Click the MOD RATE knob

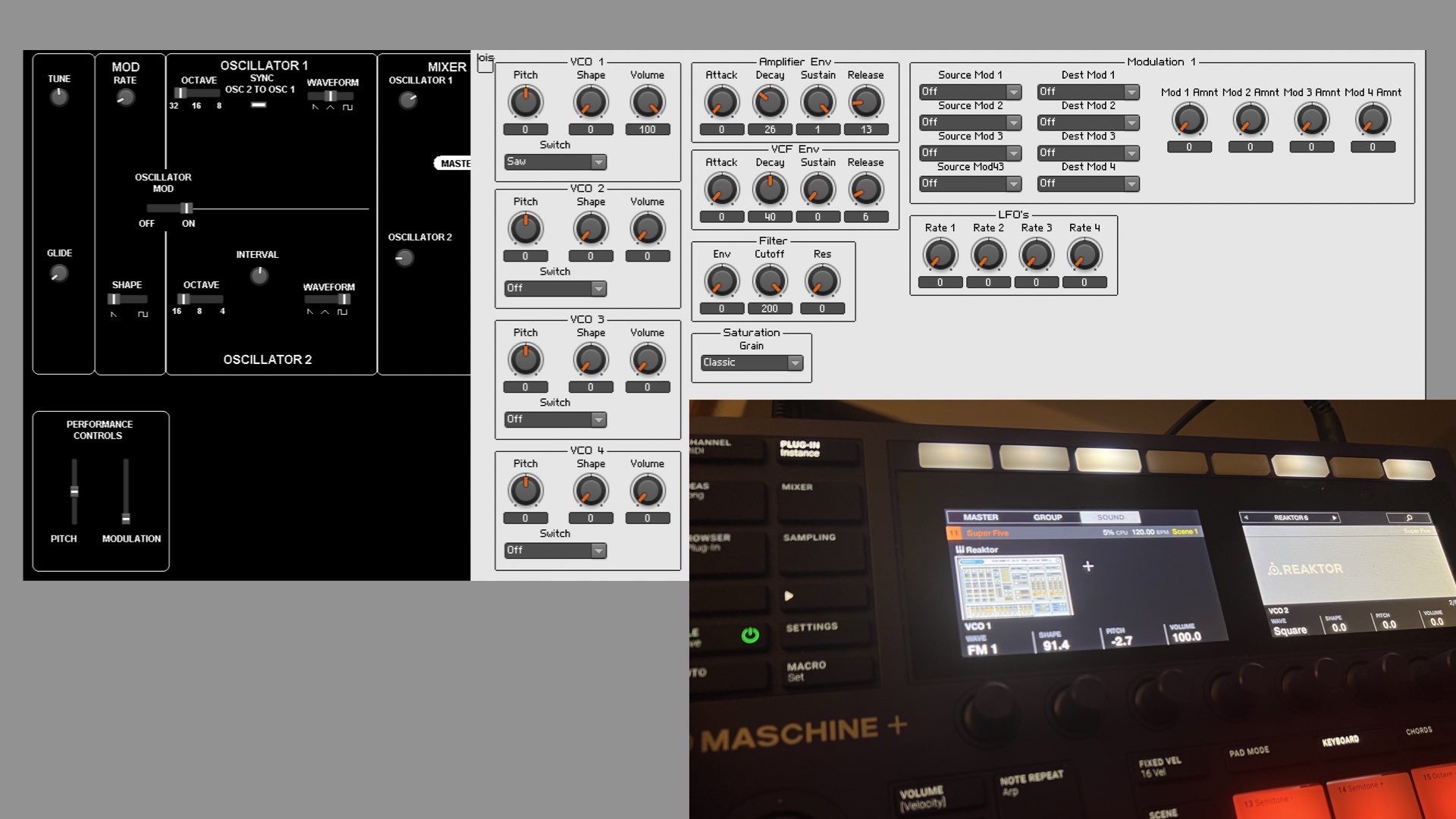(125, 98)
